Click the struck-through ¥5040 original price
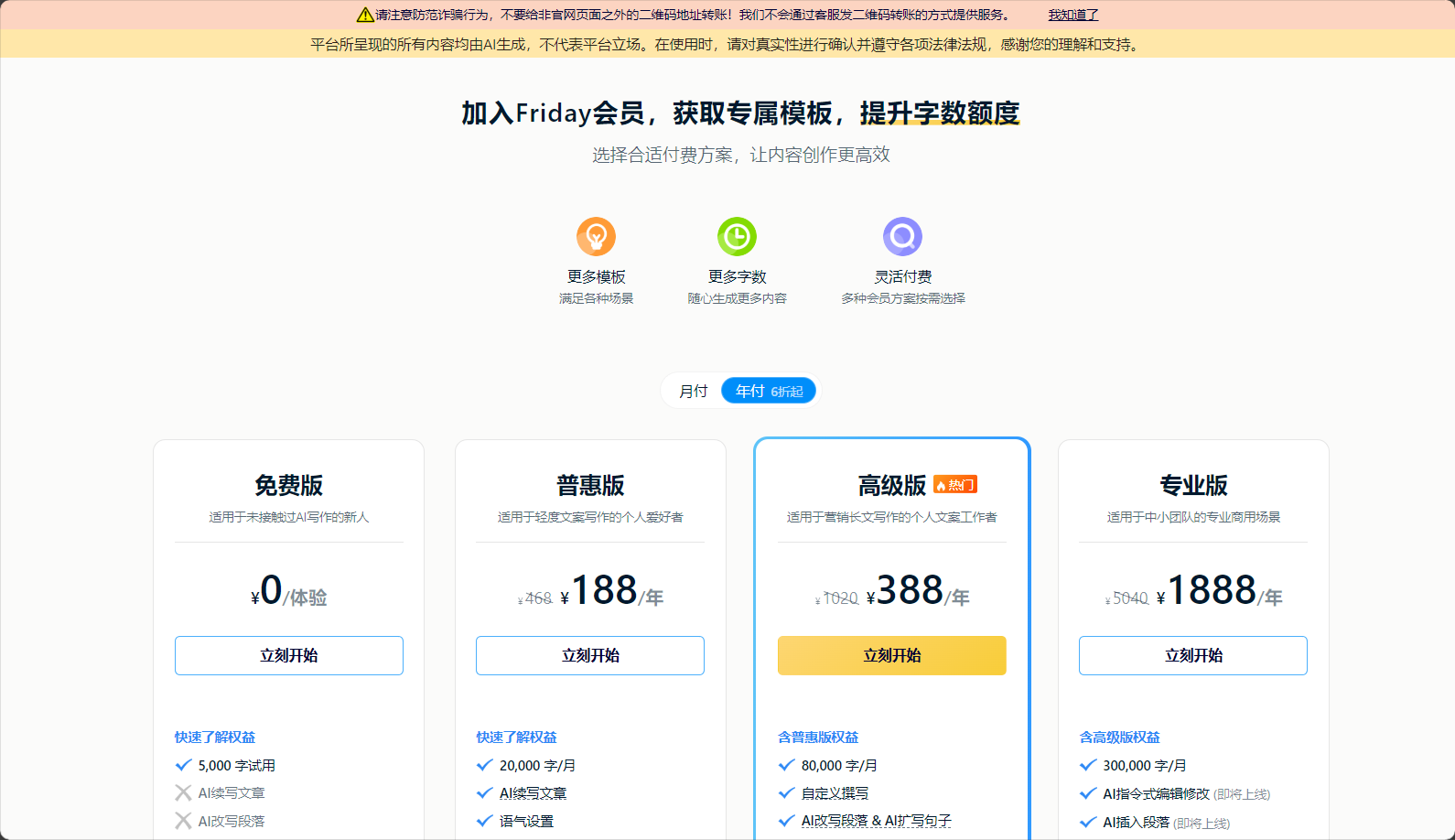The height and width of the screenshot is (840, 1455). click(1126, 598)
